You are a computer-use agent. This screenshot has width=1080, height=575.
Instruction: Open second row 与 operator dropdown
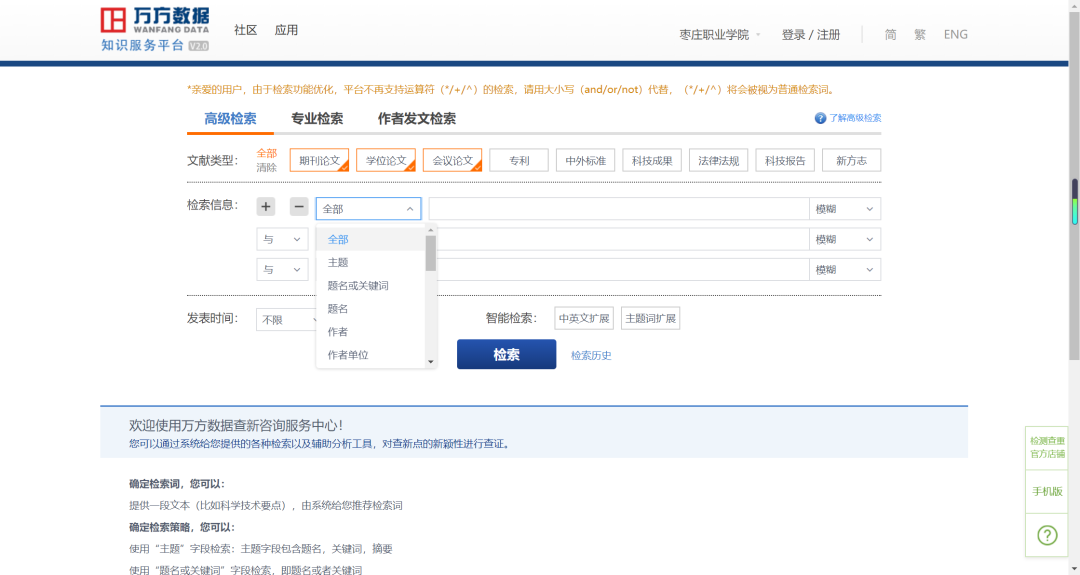(x=282, y=239)
